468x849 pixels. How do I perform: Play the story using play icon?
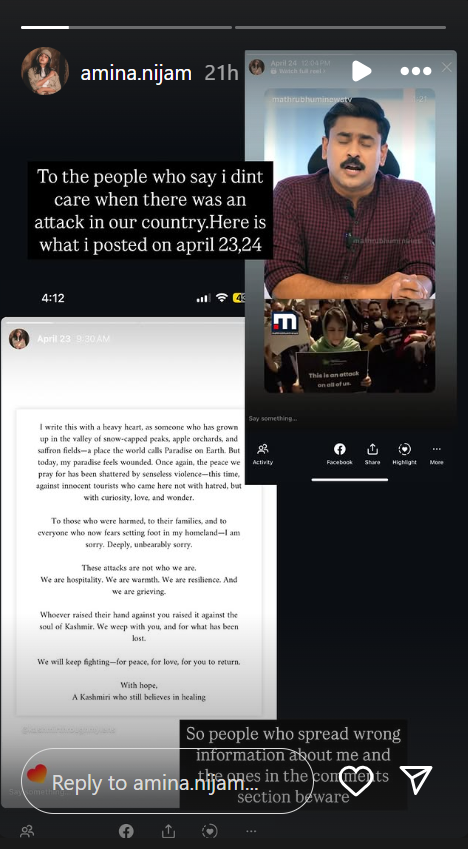pyautogui.click(x=361, y=71)
